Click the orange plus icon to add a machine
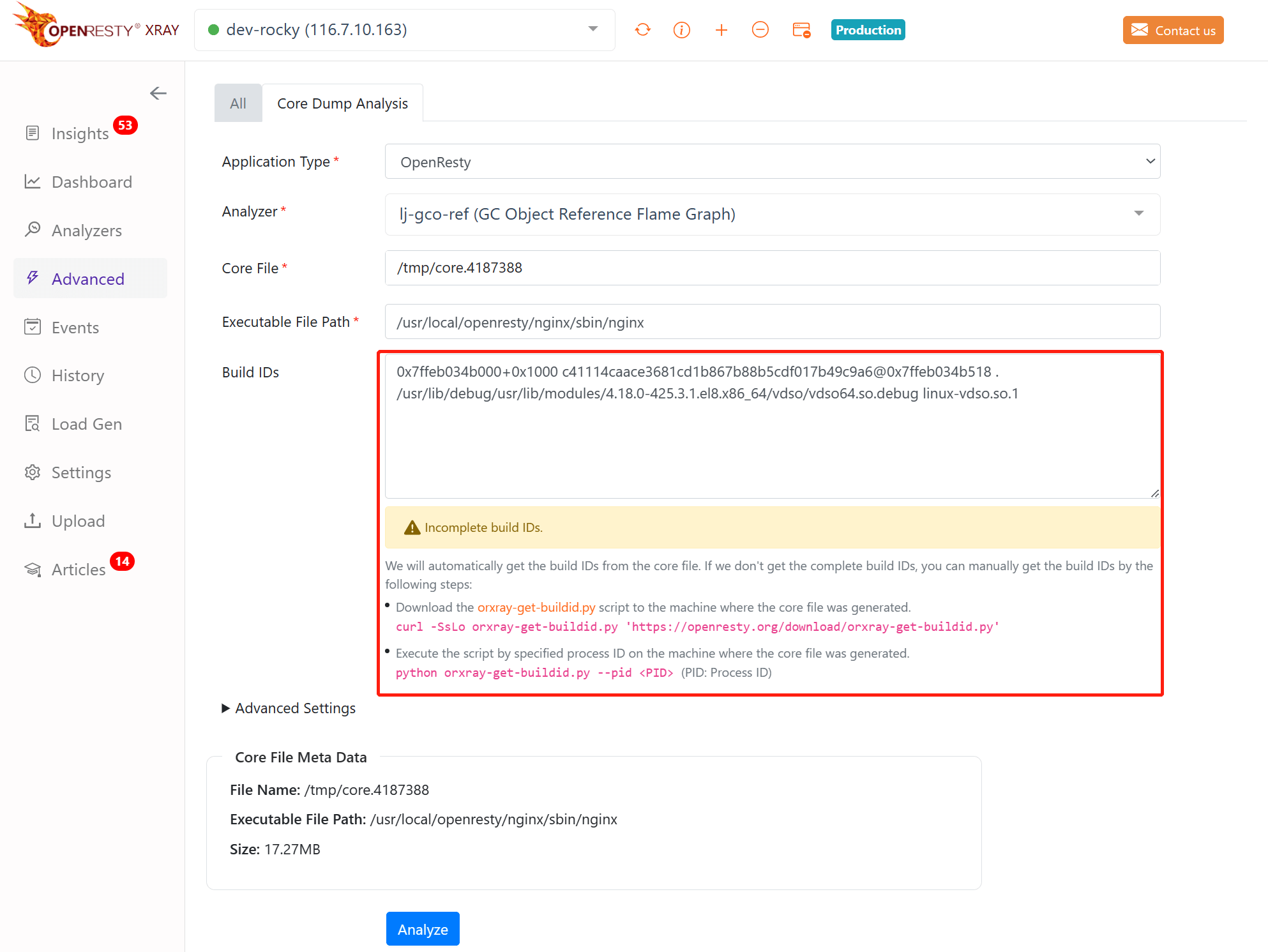Viewport: 1268px width, 952px height. point(721,30)
